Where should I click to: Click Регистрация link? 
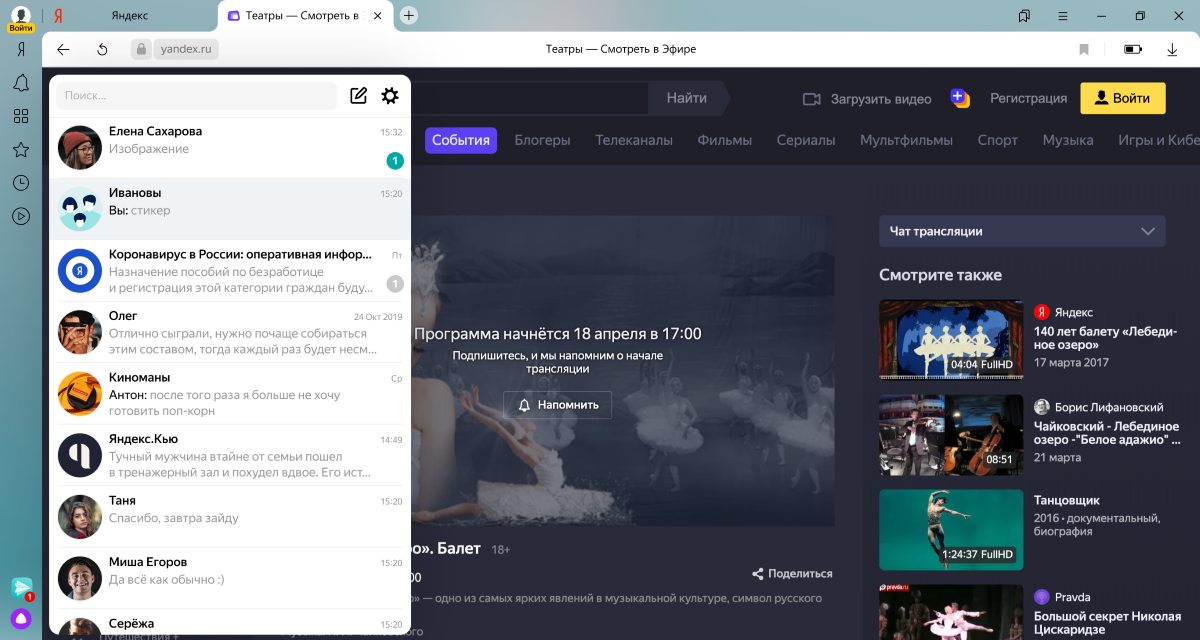pos(1029,98)
